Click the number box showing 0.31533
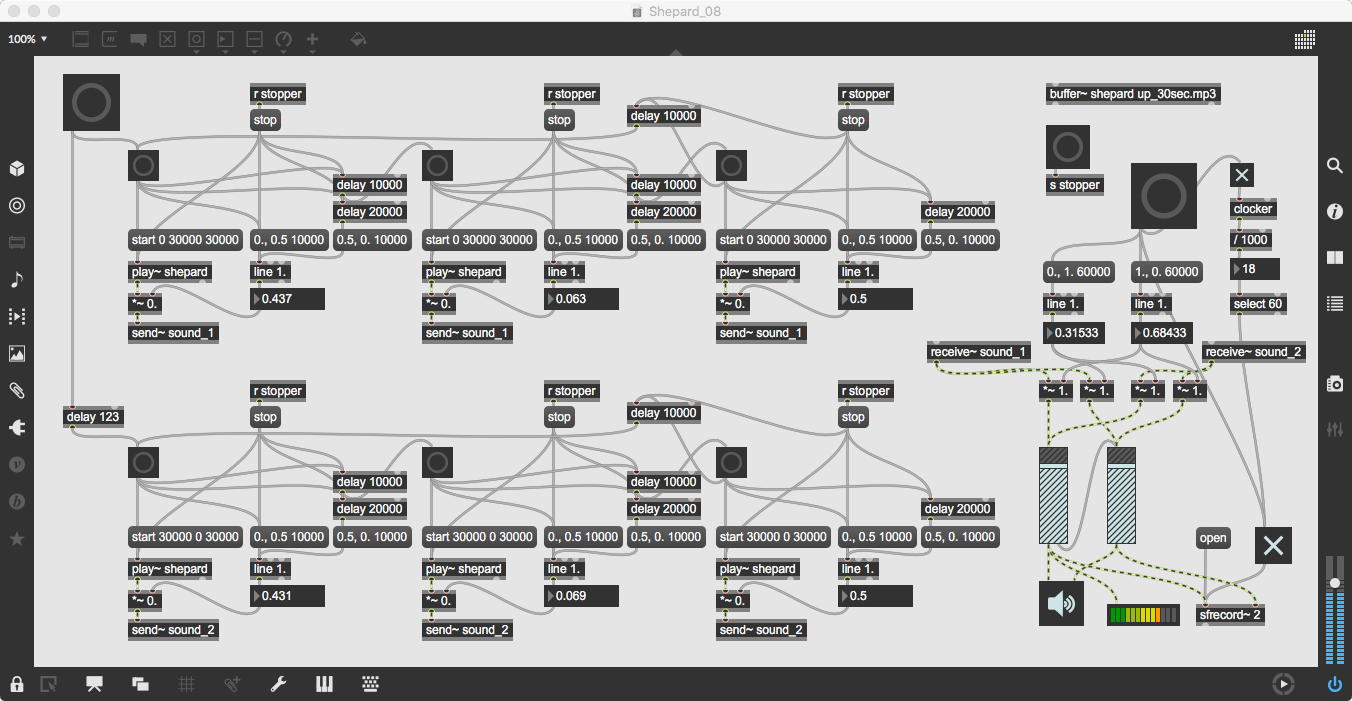 click(1075, 333)
